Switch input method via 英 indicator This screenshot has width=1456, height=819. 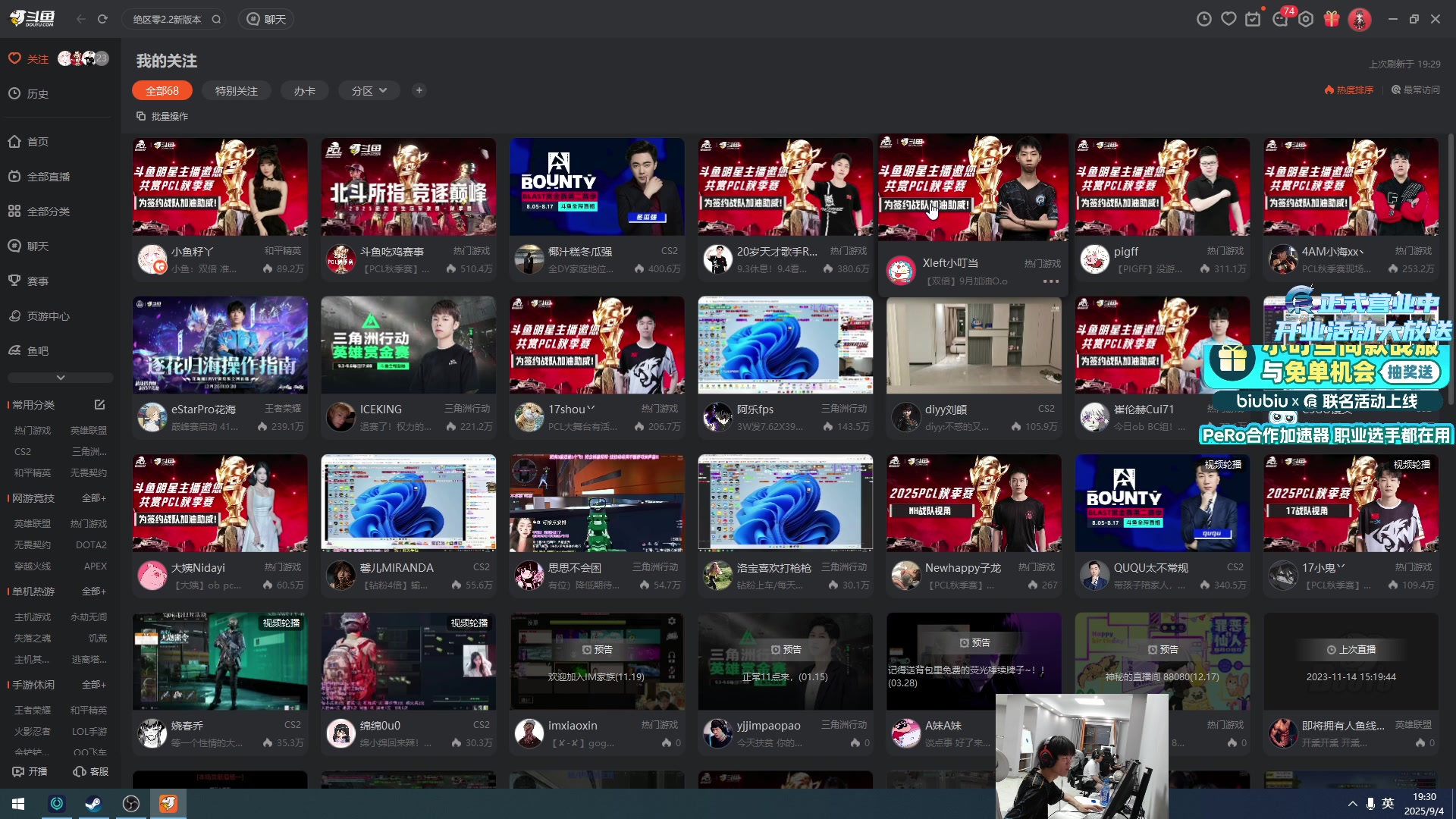click(x=1388, y=804)
